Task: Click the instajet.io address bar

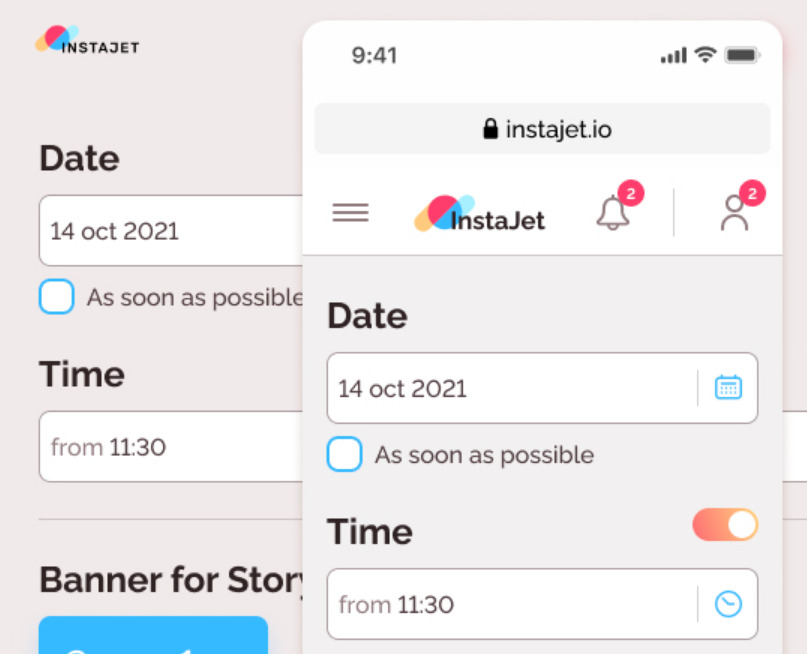Action: pos(543,129)
